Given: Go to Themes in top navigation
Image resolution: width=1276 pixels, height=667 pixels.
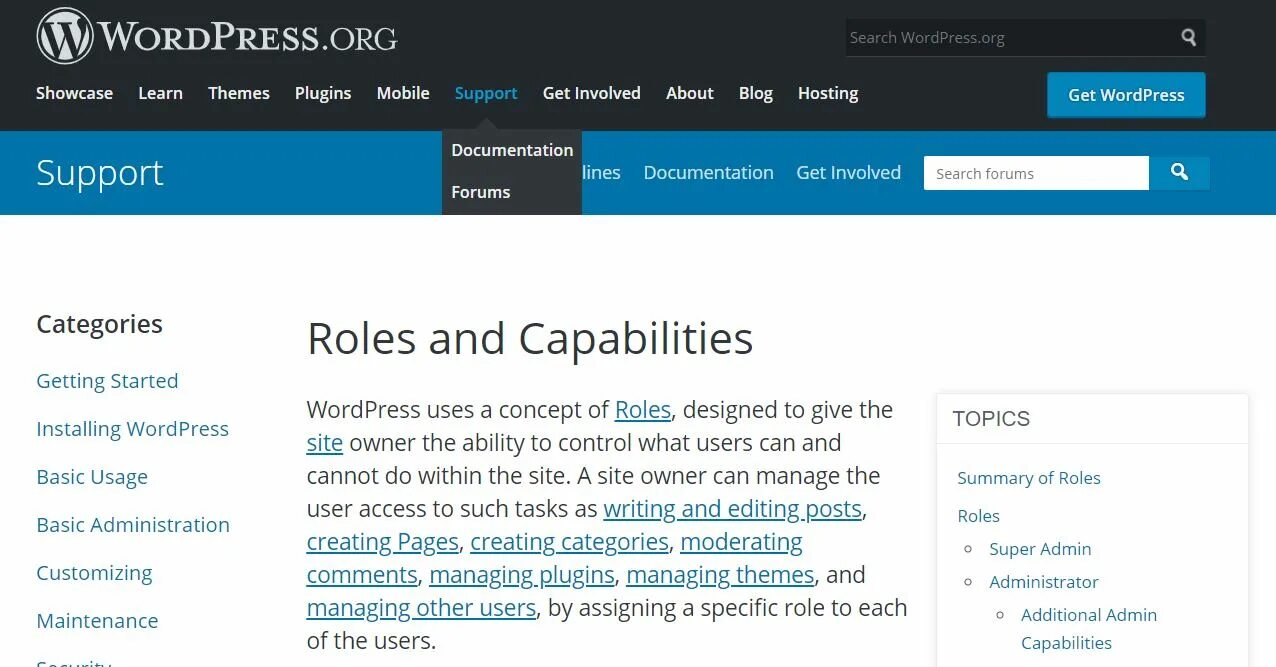Looking at the screenshot, I should click(239, 93).
